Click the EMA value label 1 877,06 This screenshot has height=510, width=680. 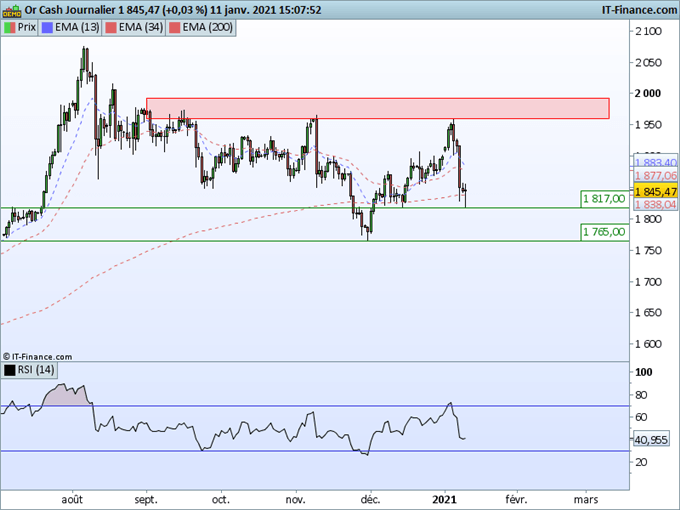[x=656, y=176]
